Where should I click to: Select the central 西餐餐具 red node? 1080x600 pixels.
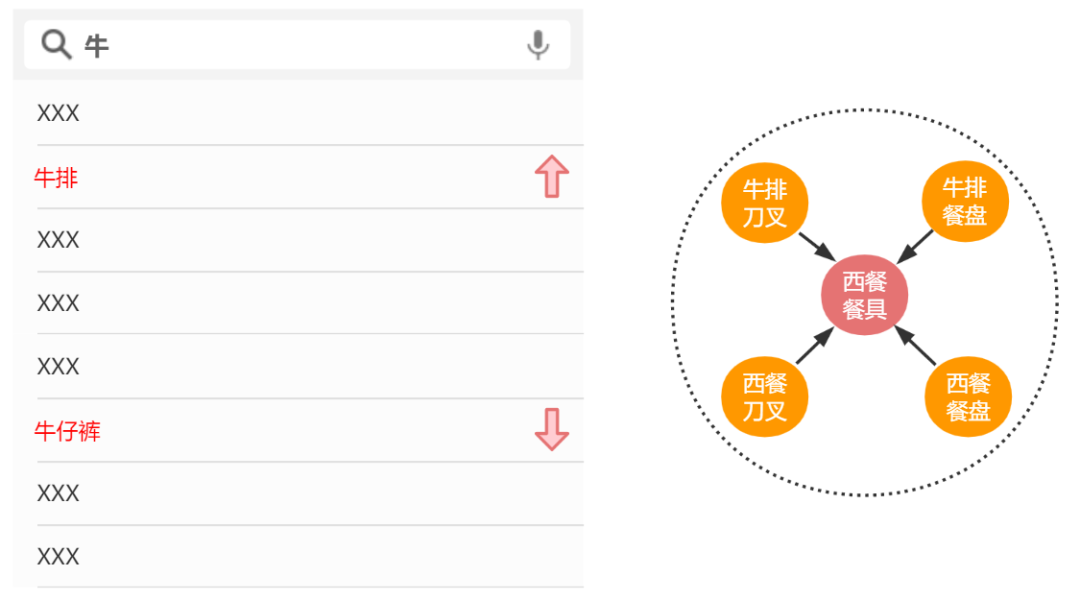(864, 295)
